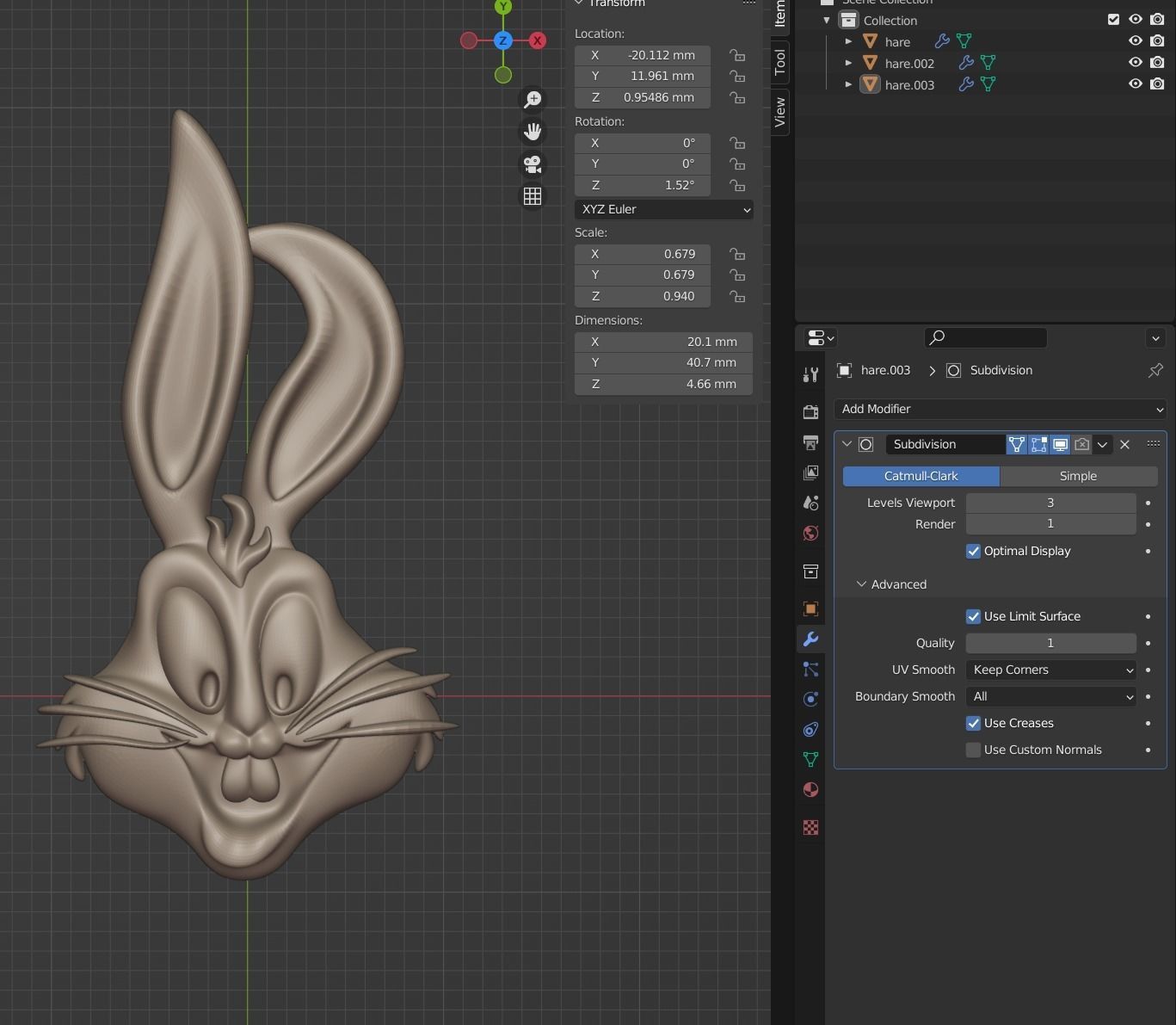Toggle Optimal Display checkbox
1176x1025 pixels.
coord(973,551)
